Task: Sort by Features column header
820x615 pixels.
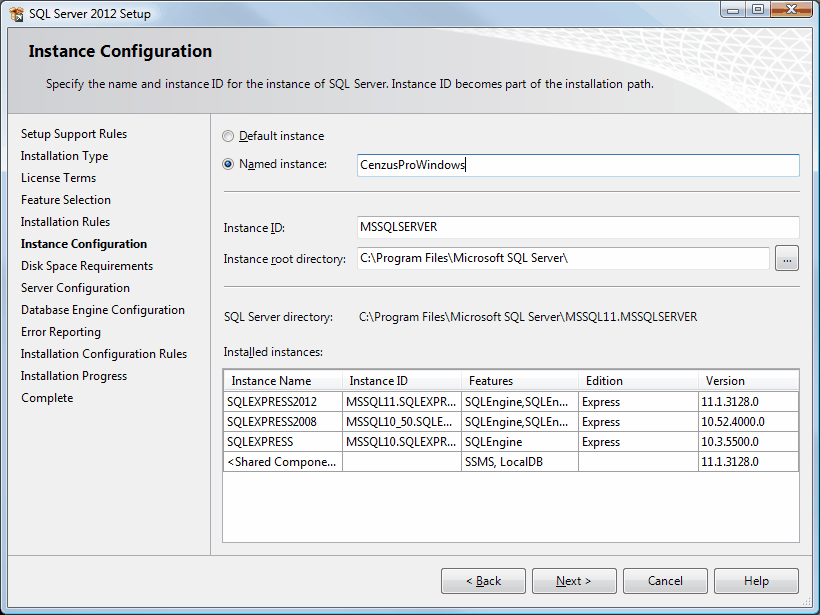Action: coord(520,381)
